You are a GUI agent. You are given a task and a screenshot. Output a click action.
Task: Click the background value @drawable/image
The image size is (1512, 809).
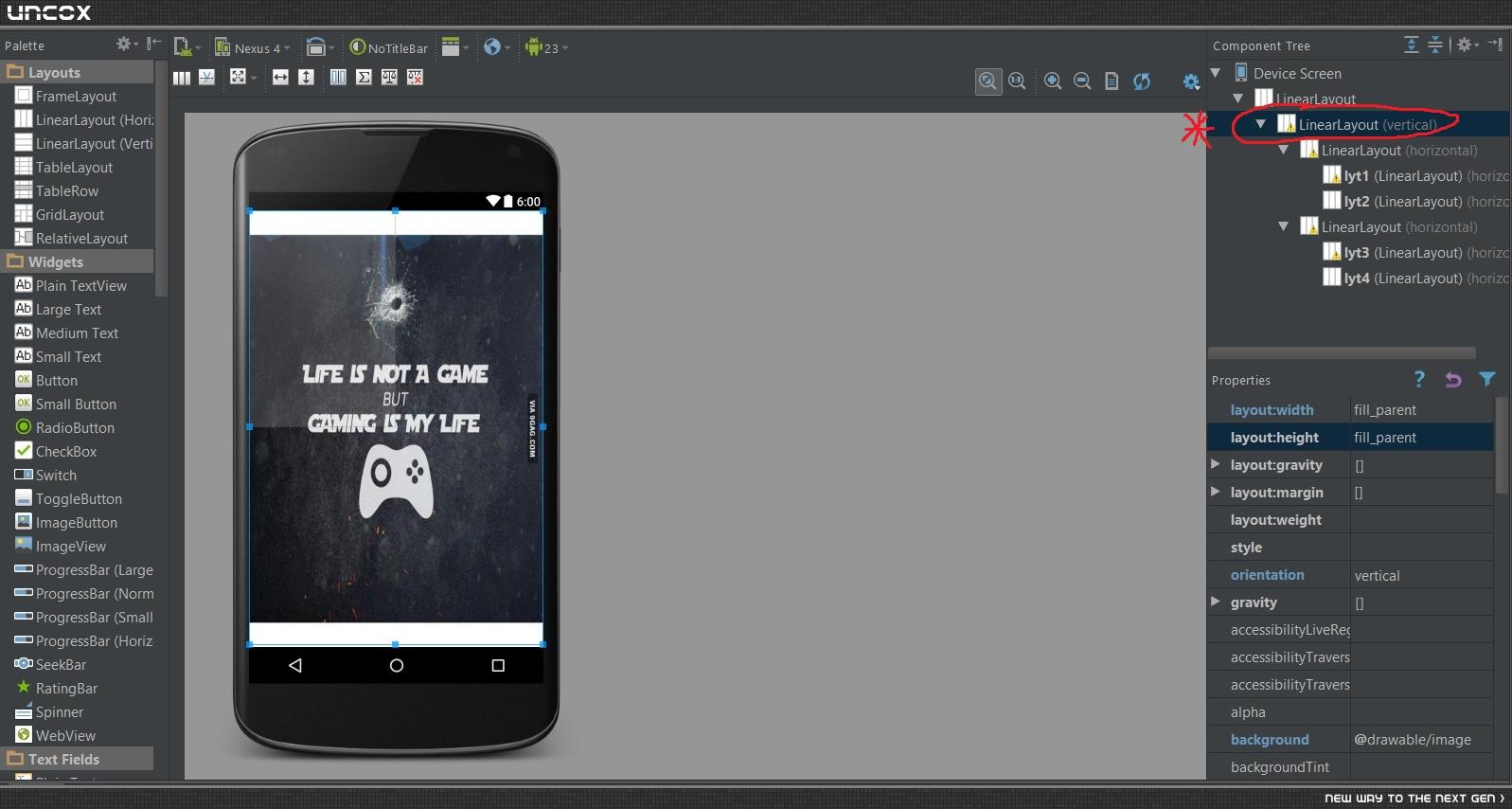click(1422, 739)
